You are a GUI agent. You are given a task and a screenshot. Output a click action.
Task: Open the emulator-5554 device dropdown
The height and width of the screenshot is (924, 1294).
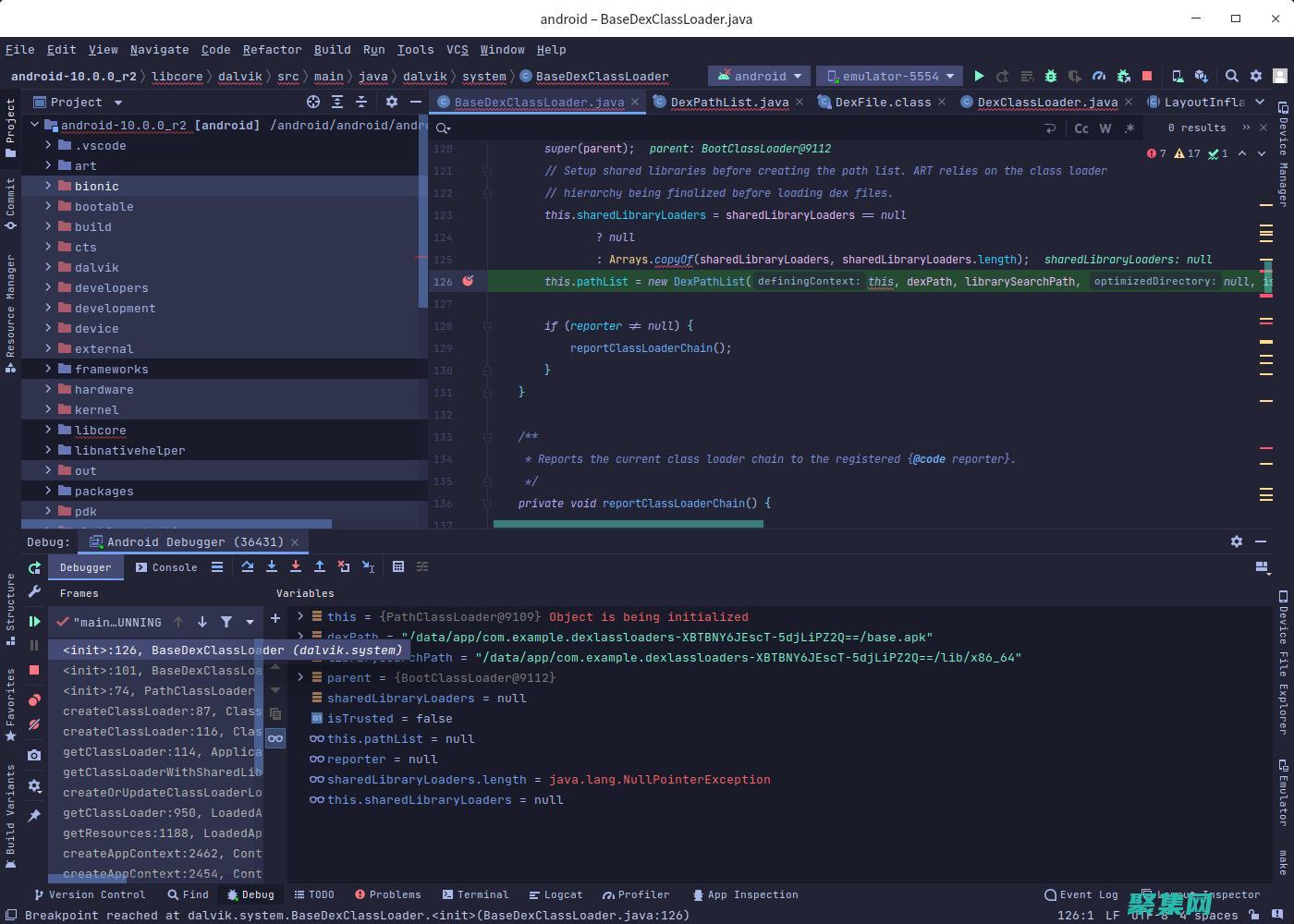(x=891, y=76)
